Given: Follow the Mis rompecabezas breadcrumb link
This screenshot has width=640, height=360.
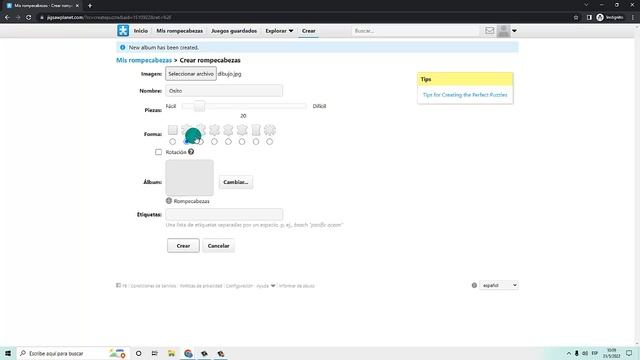Looking at the screenshot, I should 144,60.
